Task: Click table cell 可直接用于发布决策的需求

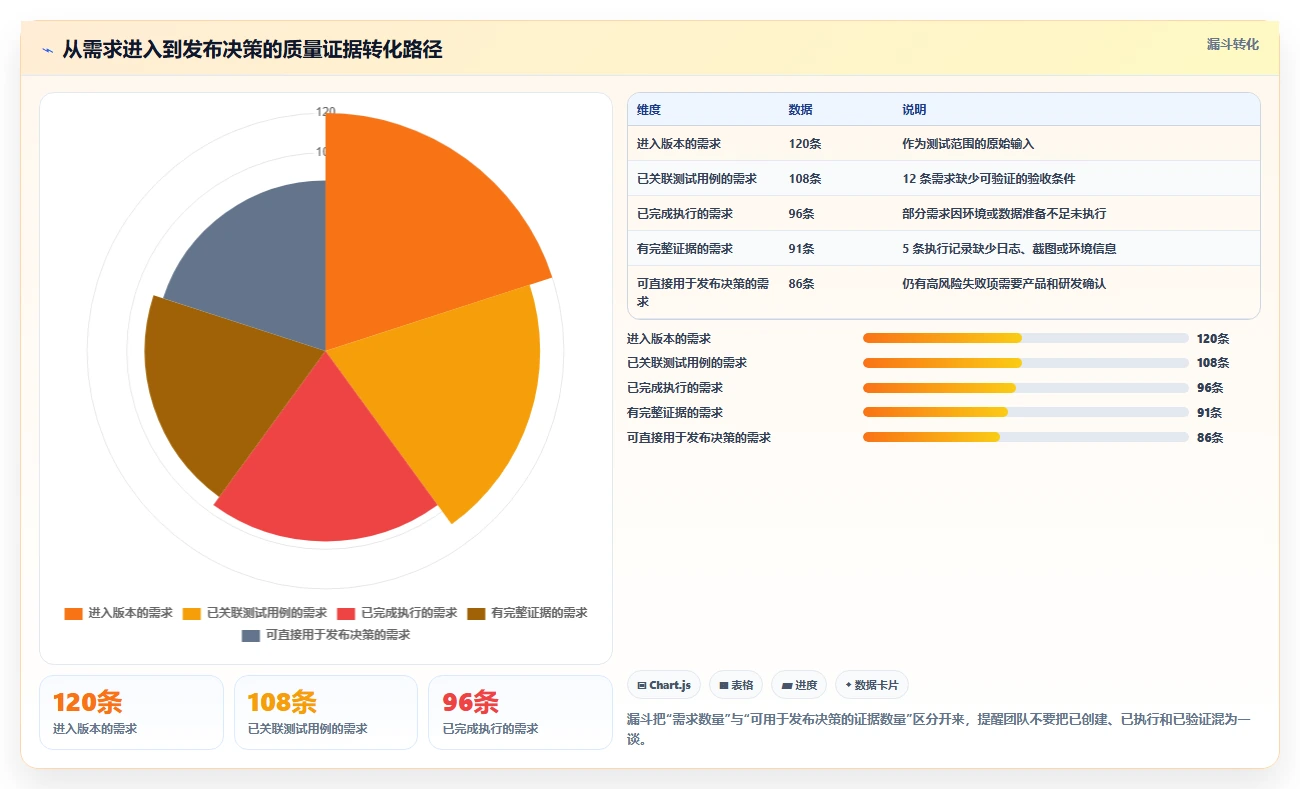Action: tap(703, 292)
